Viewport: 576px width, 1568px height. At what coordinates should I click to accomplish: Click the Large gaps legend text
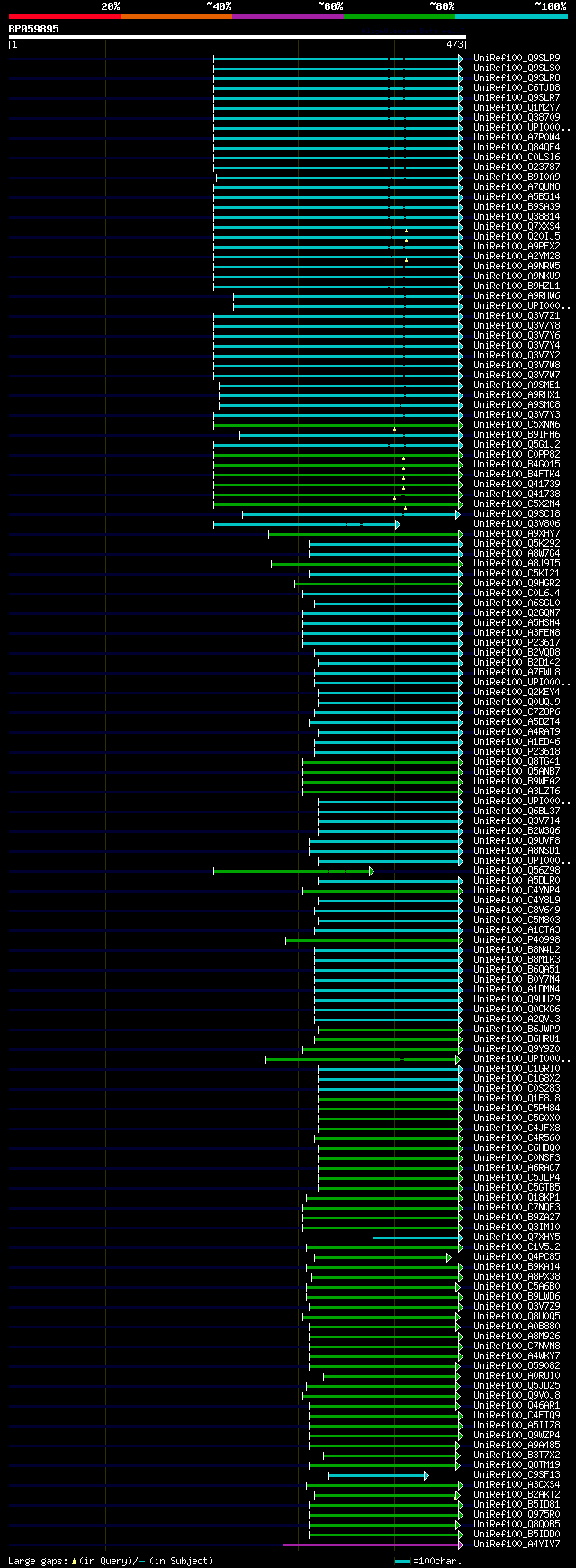click(111, 1561)
